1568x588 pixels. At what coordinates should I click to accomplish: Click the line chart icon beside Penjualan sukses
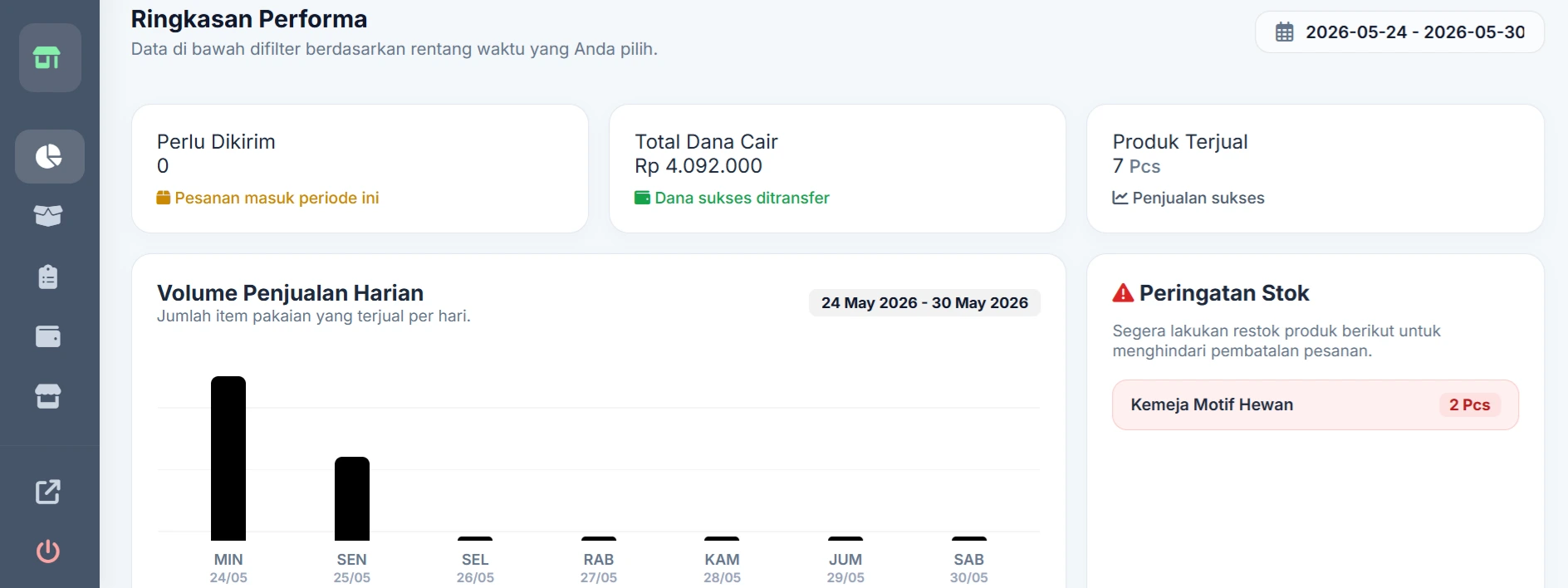(1120, 198)
